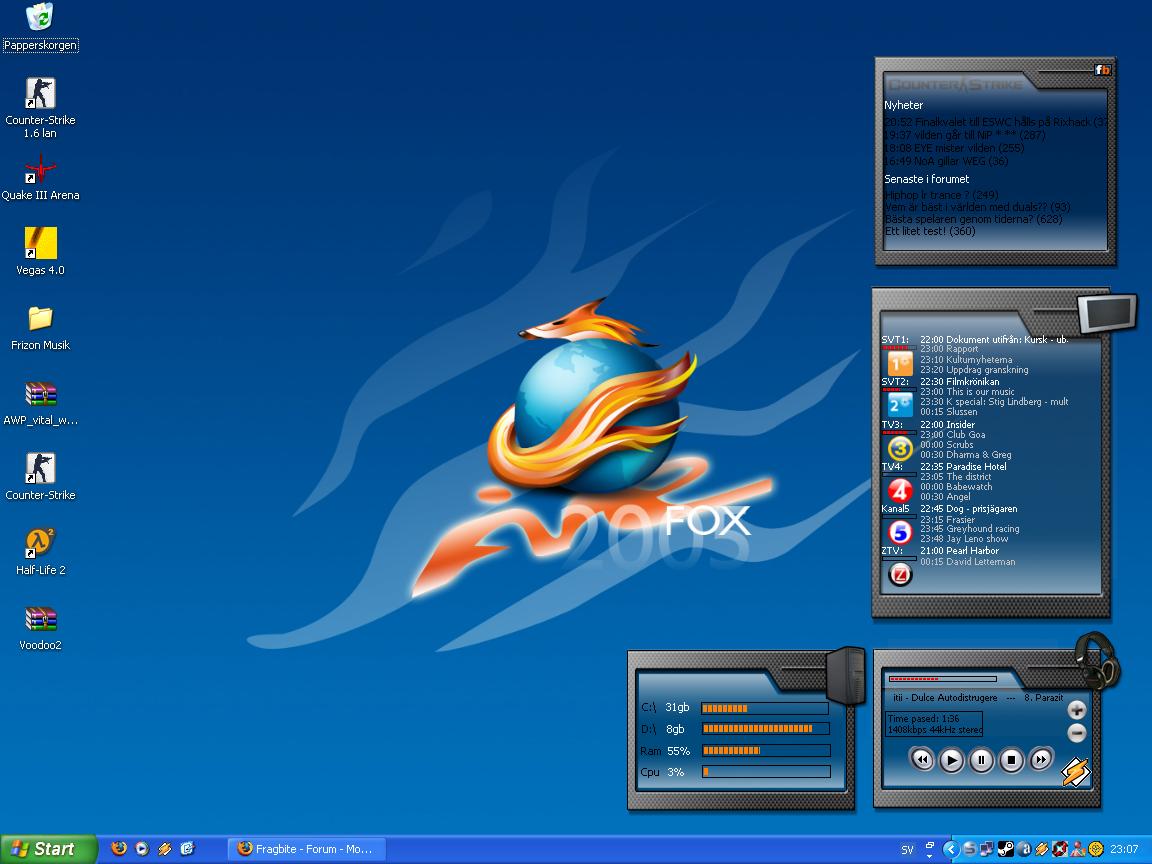
Task: Play the track in the player widget
Action: pos(951,759)
